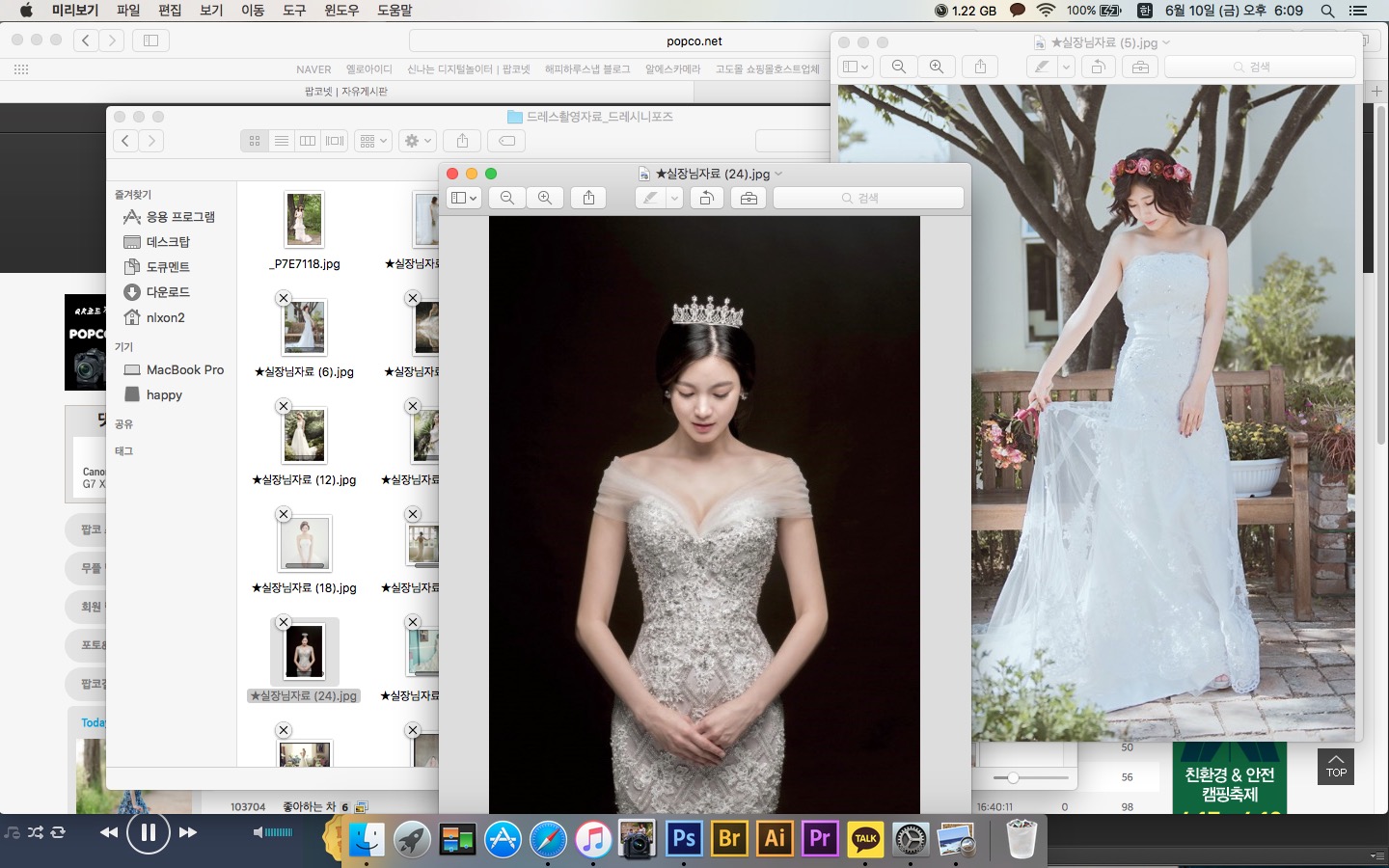Screen dimensions: 1389x868
Task: Share the (24).jpg image from Preview
Action: point(588,198)
